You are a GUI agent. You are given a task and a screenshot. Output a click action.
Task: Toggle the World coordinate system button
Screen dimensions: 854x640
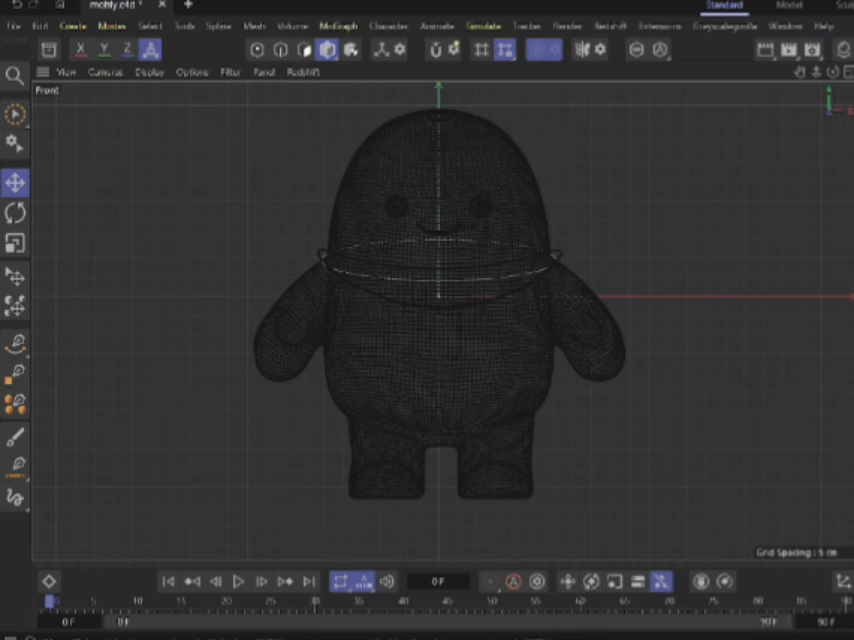click(150, 50)
